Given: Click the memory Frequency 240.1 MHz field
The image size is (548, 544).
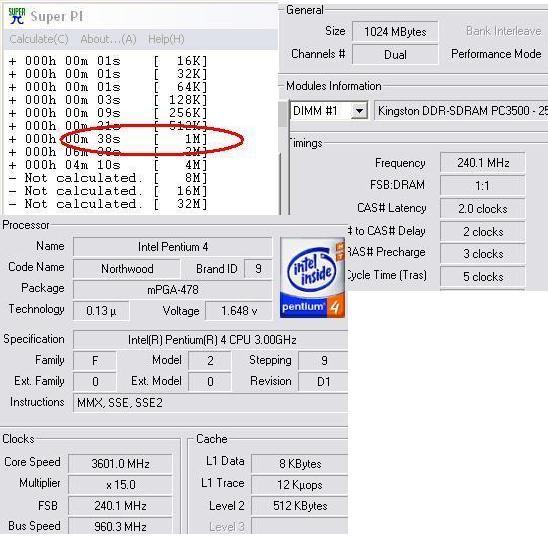Looking at the screenshot, I should 483,163.
